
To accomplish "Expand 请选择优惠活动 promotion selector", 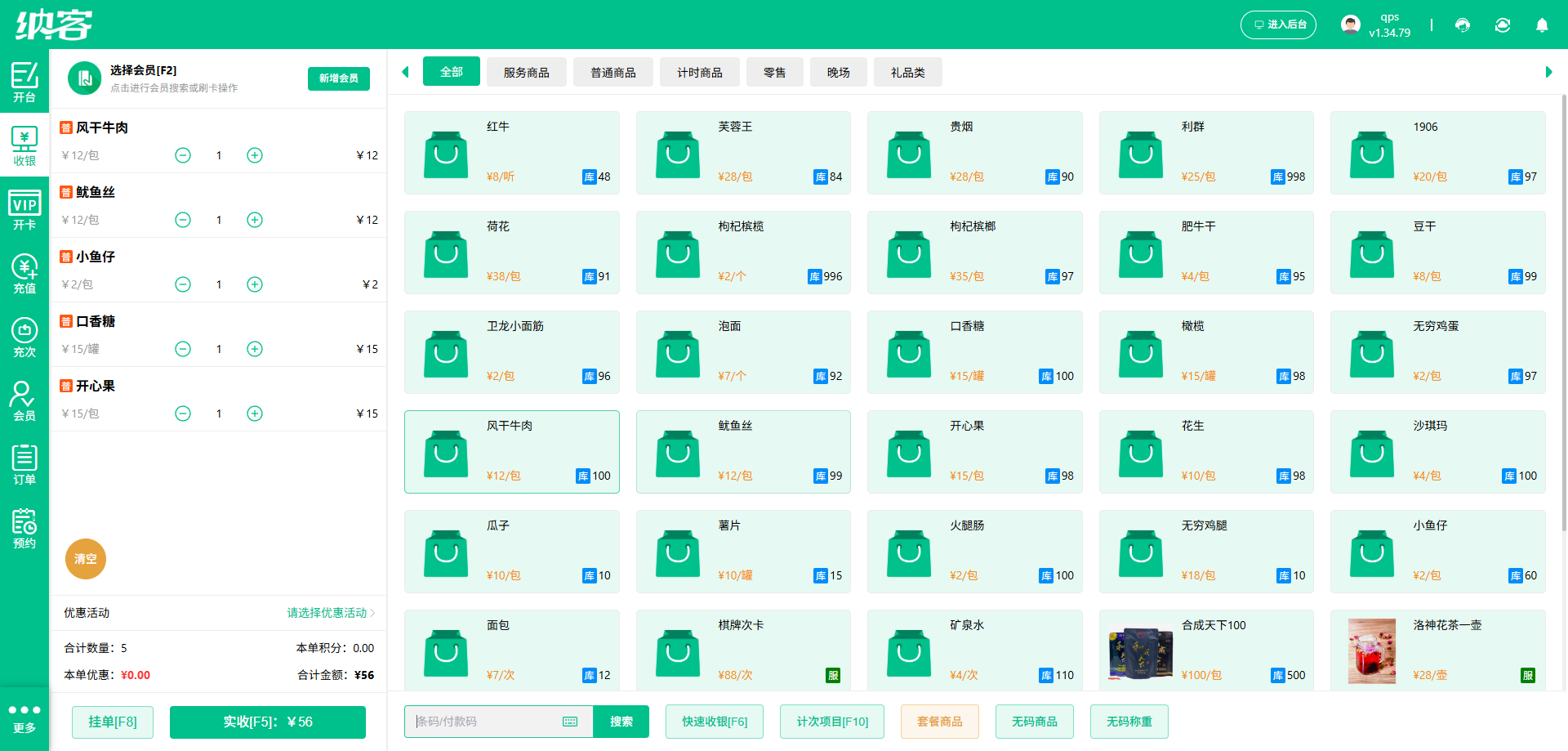I will pyautogui.click(x=331, y=613).
